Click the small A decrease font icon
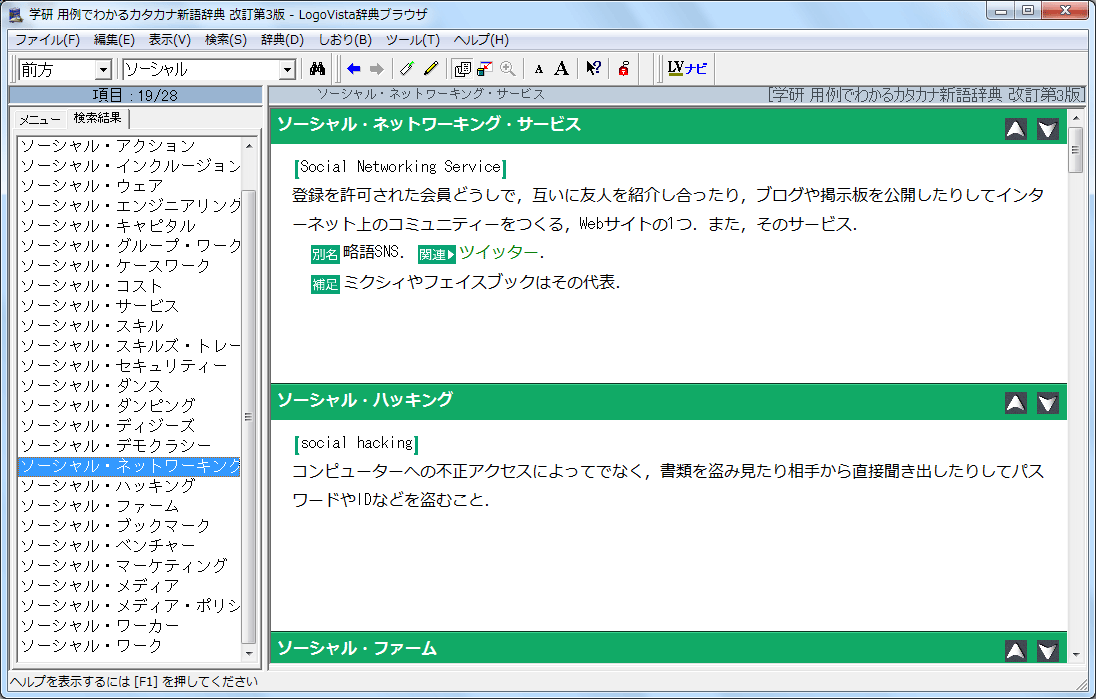This screenshot has height=699, width=1096. tap(539, 69)
